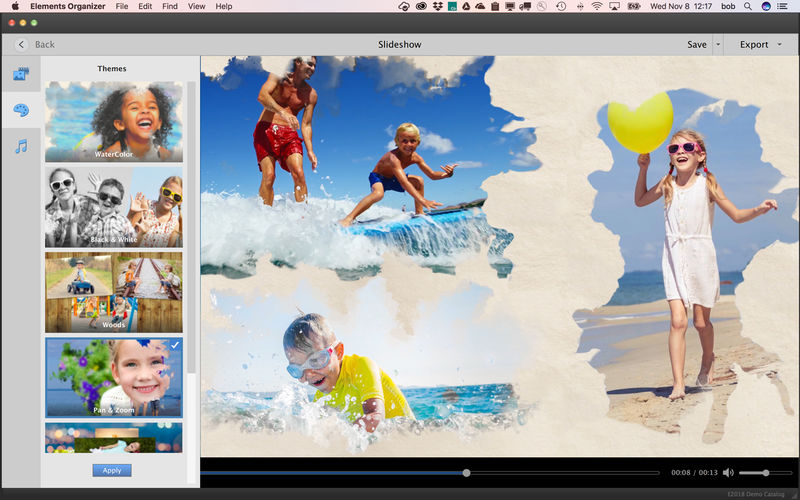800x500 pixels.
Task: Select the WaterColor theme thumbnail
Action: point(114,121)
